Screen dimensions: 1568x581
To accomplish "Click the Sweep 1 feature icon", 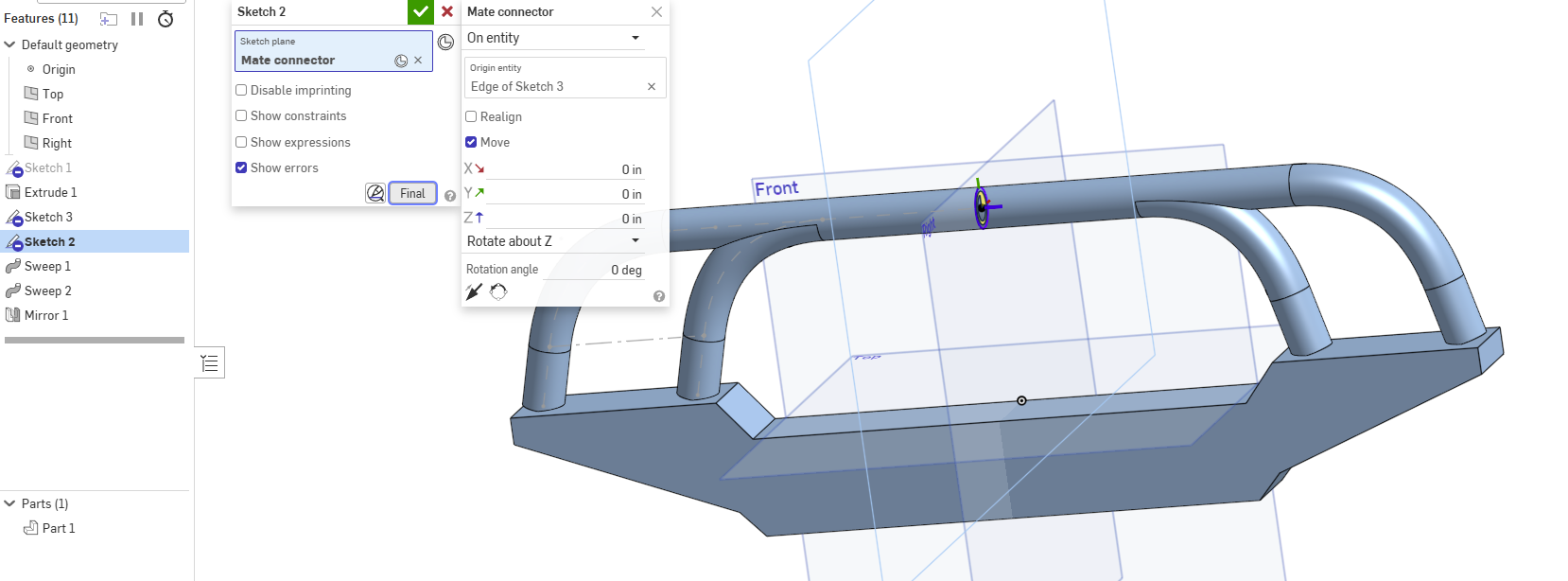I will coord(13,266).
